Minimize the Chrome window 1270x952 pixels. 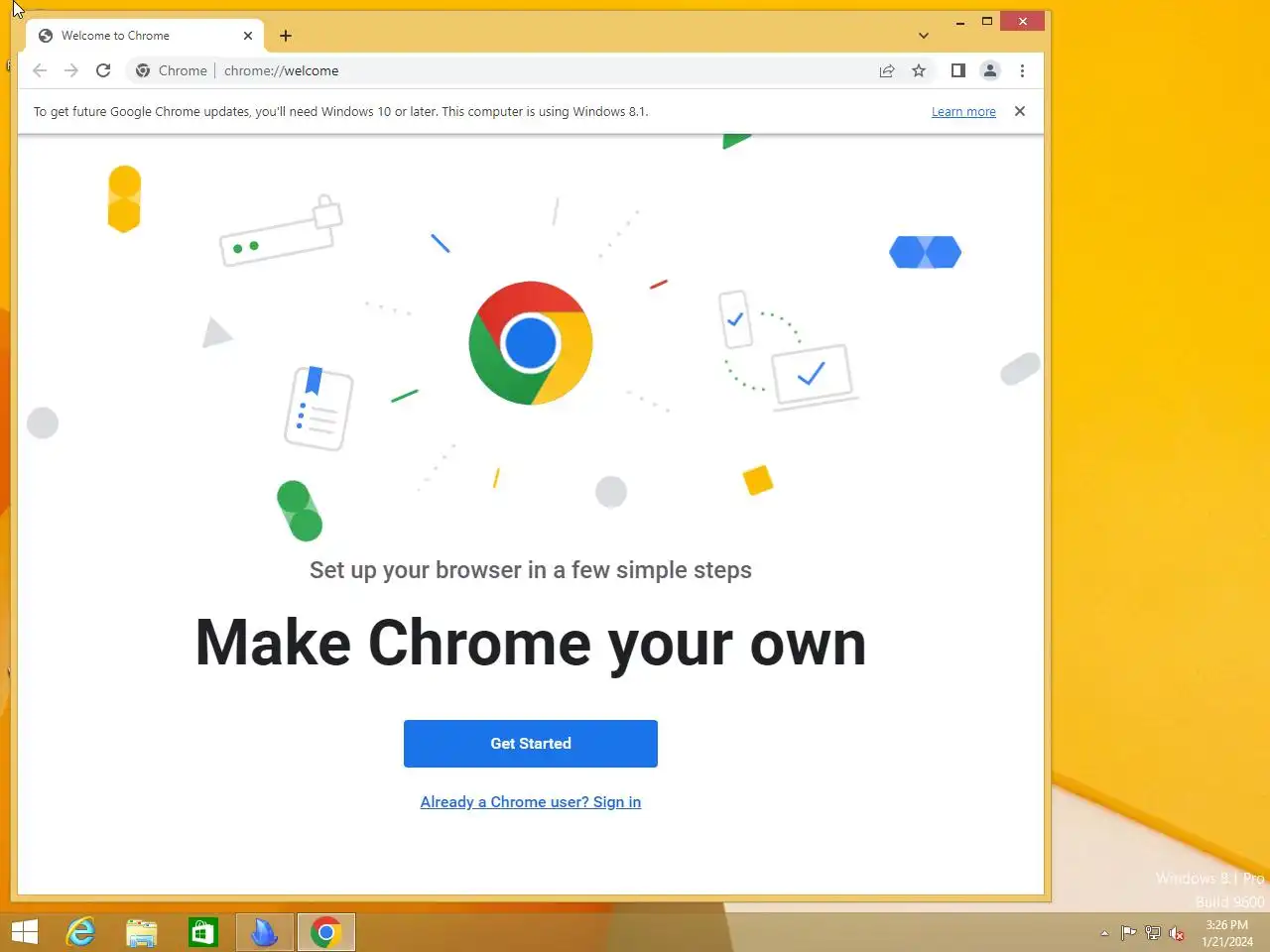pyautogui.click(x=960, y=21)
